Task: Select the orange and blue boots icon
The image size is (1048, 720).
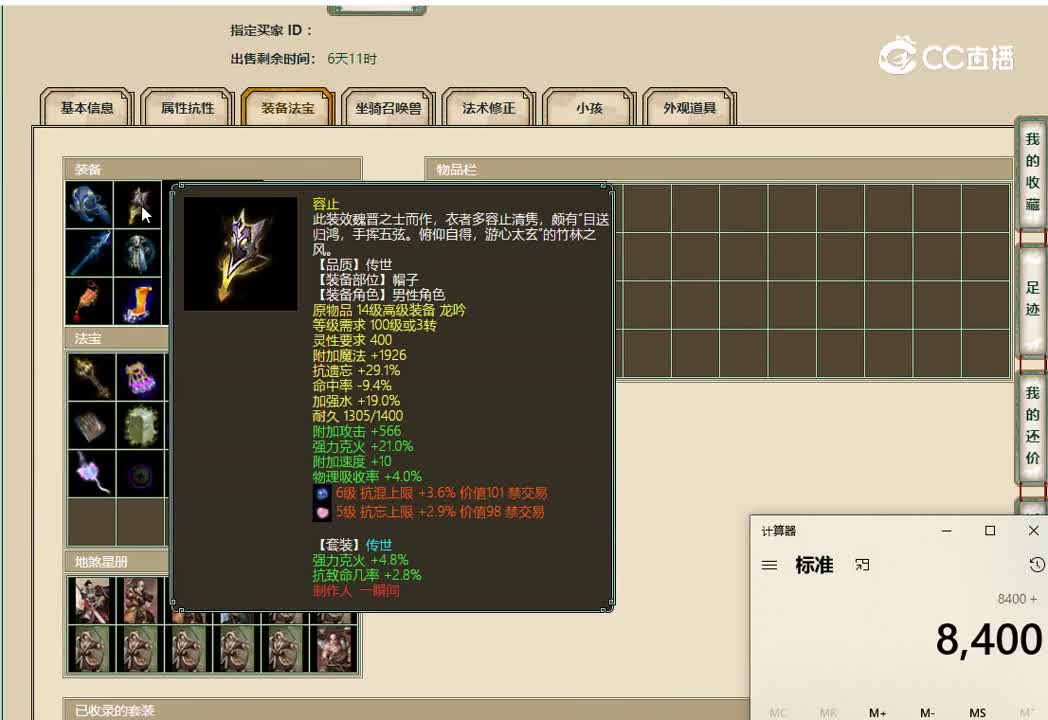Action: 138,301
